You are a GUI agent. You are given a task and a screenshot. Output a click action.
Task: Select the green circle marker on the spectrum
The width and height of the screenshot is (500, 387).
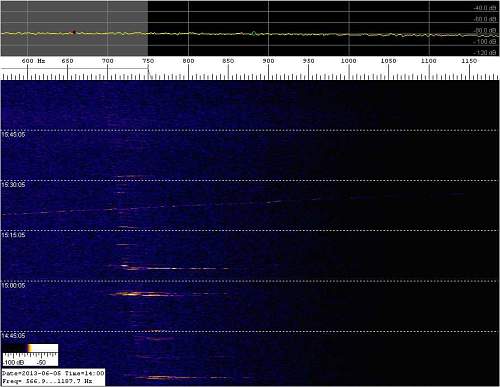coord(254,33)
